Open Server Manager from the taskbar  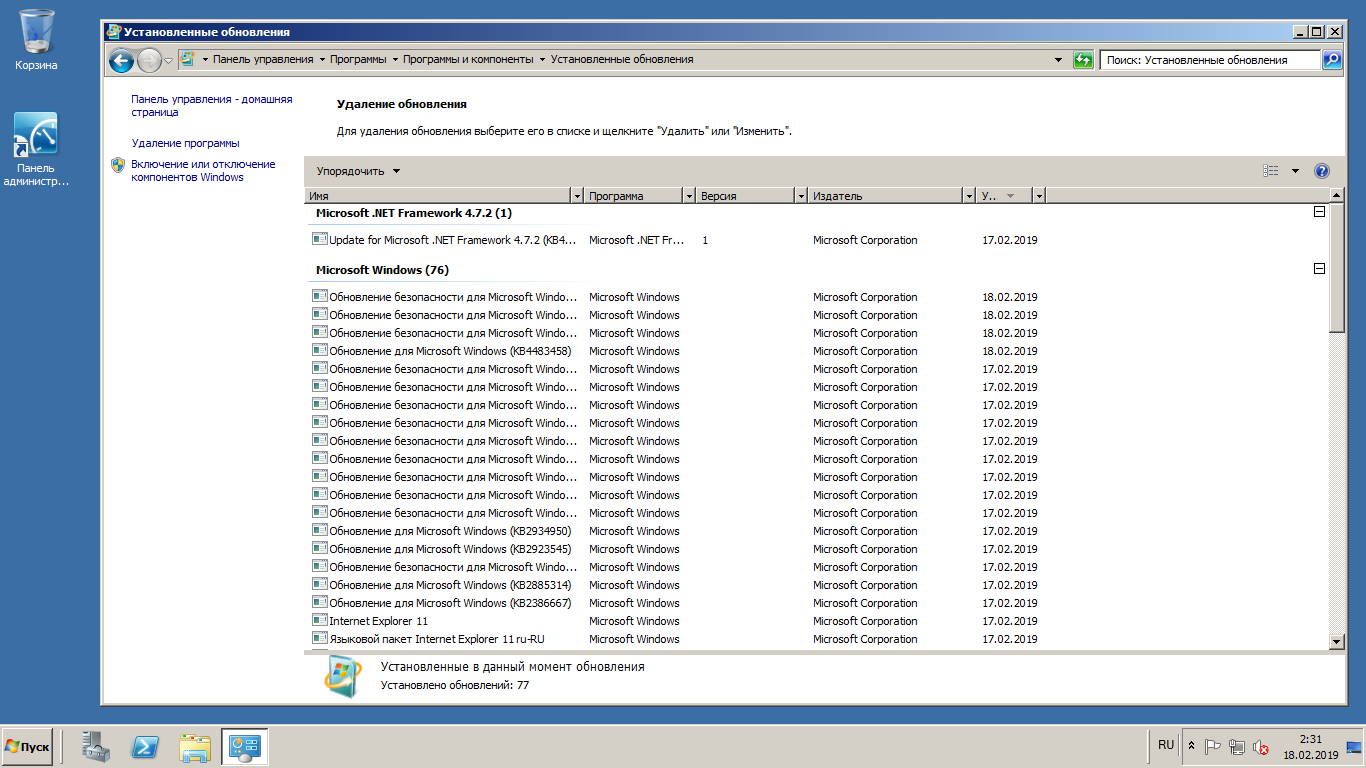tap(97, 746)
